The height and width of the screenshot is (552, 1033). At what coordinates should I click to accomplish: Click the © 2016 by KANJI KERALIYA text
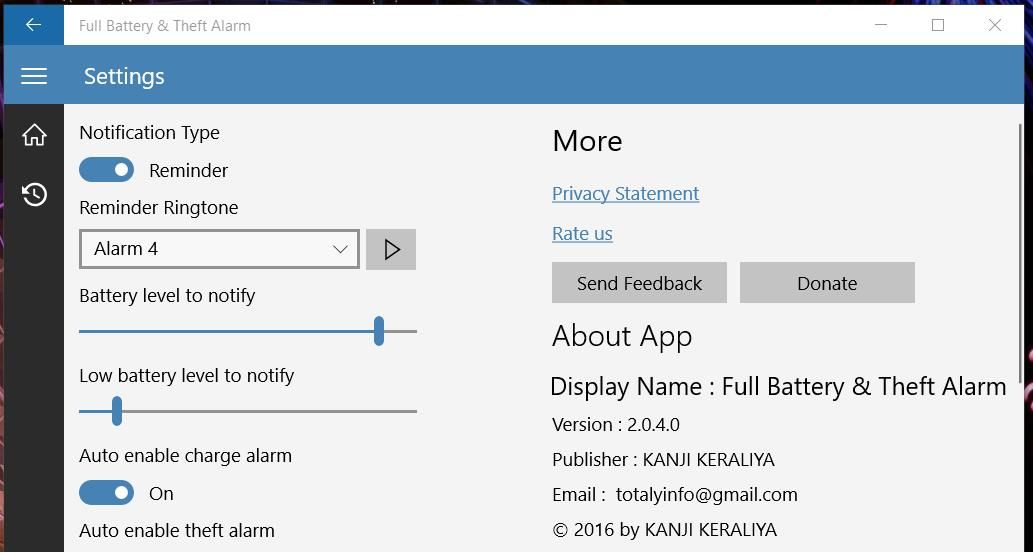(x=665, y=530)
